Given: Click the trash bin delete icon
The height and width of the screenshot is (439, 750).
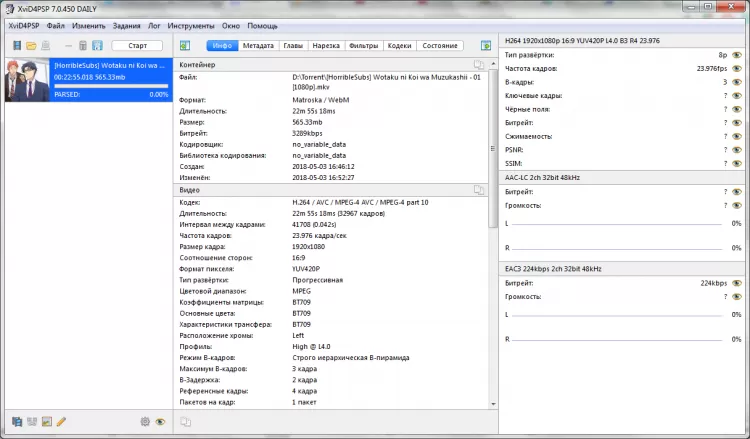Looking at the screenshot, I should tap(83, 45).
